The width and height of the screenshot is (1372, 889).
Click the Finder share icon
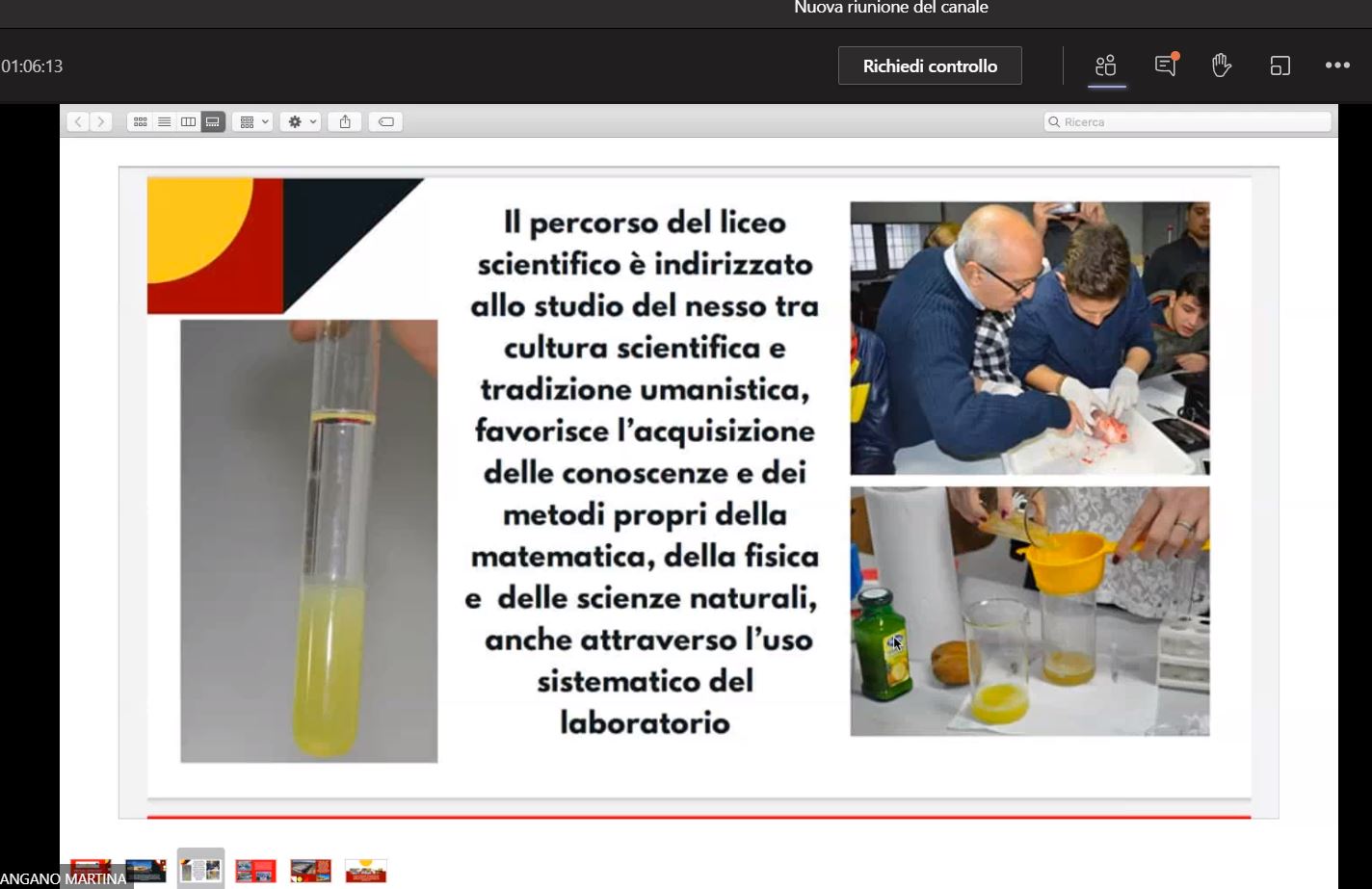click(345, 121)
